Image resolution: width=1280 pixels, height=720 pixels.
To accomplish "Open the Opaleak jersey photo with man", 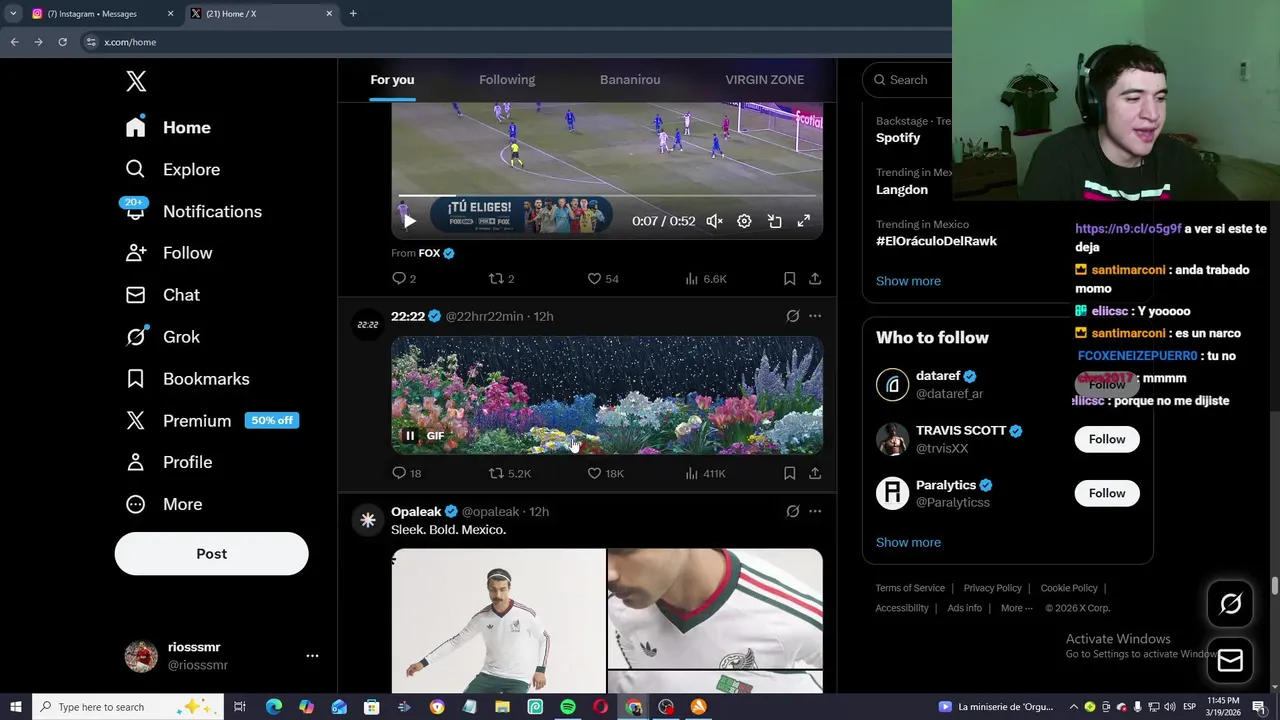I will point(498,620).
